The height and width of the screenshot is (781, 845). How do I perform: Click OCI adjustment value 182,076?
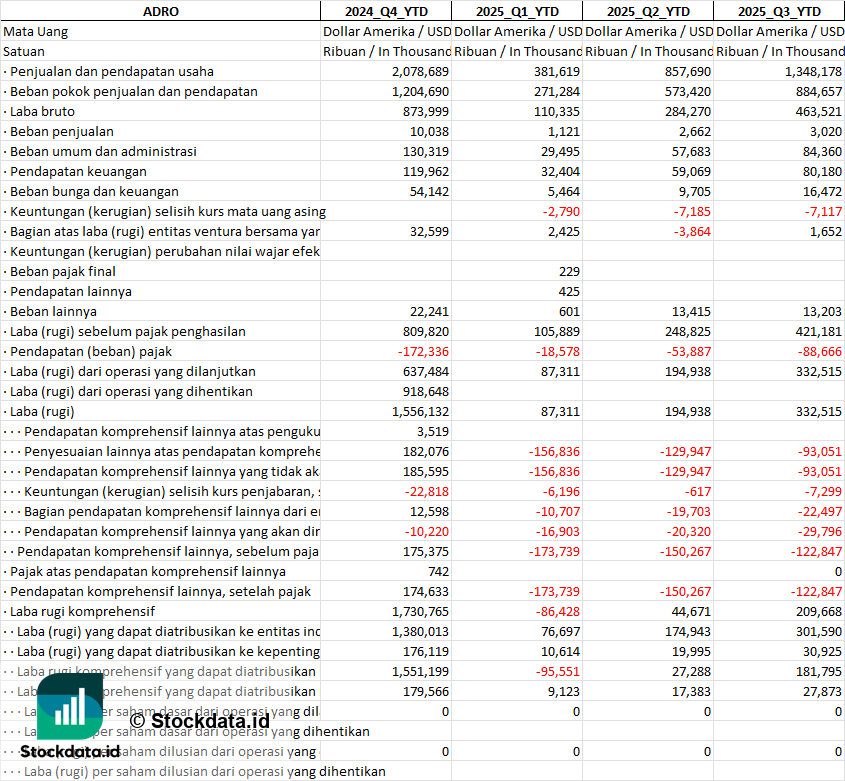coord(426,451)
